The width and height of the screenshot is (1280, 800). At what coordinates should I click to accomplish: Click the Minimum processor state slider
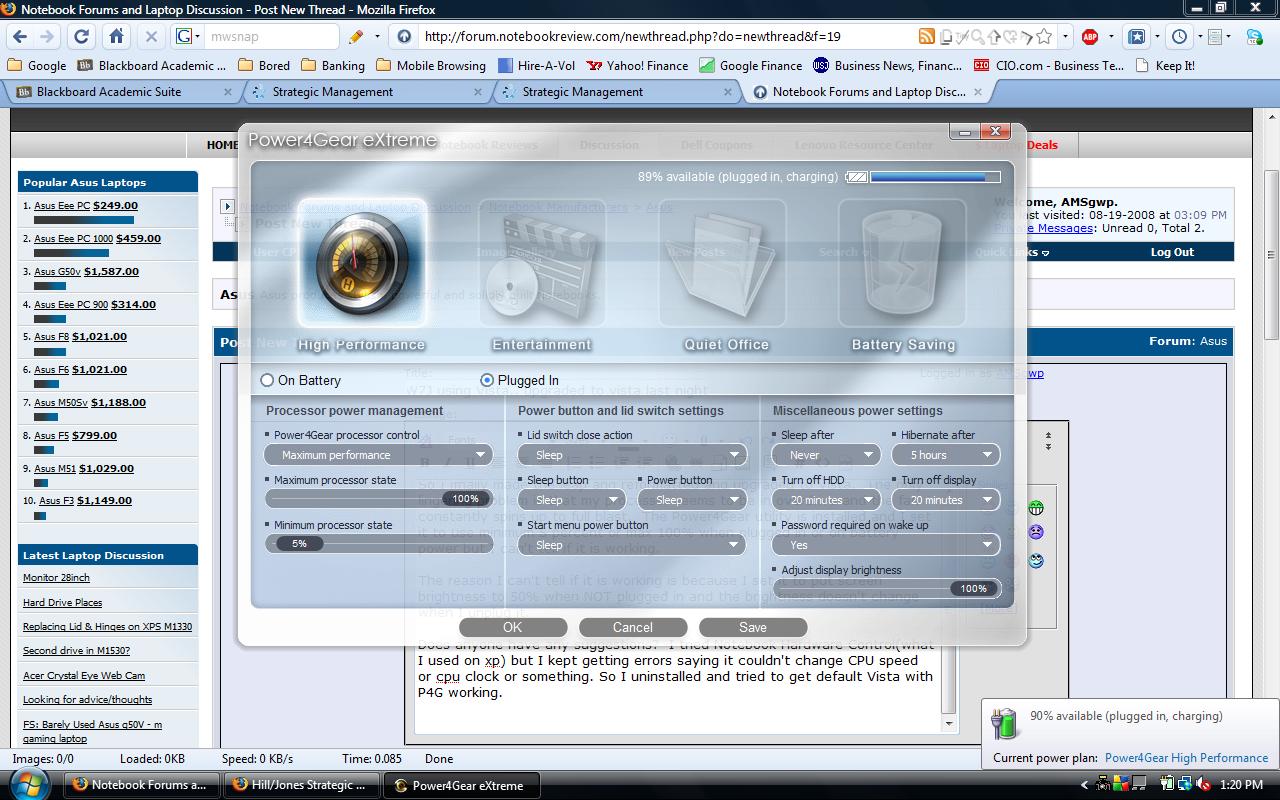(x=378, y=544)
